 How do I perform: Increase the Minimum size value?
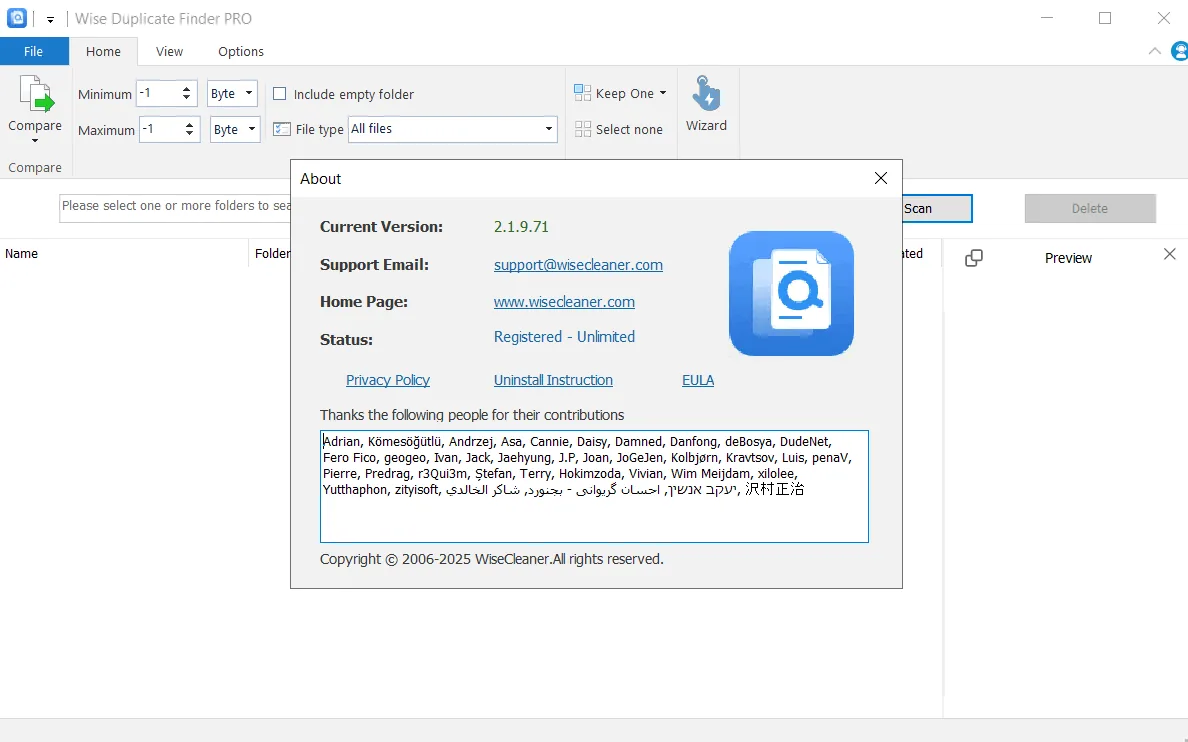(x=186, y=89)
